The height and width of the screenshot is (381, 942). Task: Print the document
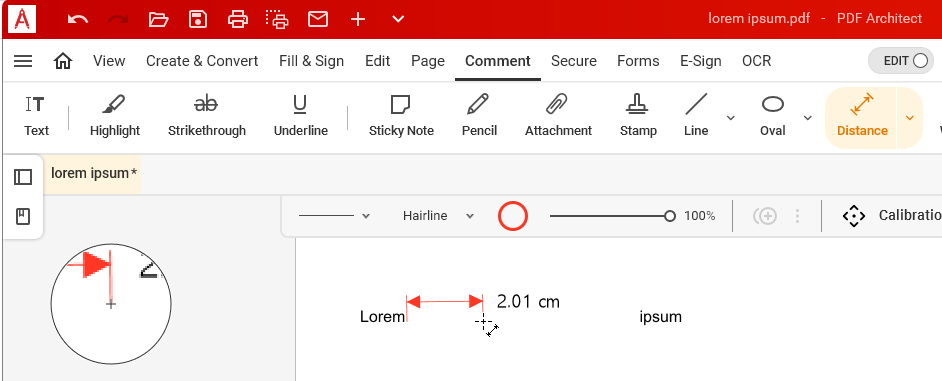point(238,19)
